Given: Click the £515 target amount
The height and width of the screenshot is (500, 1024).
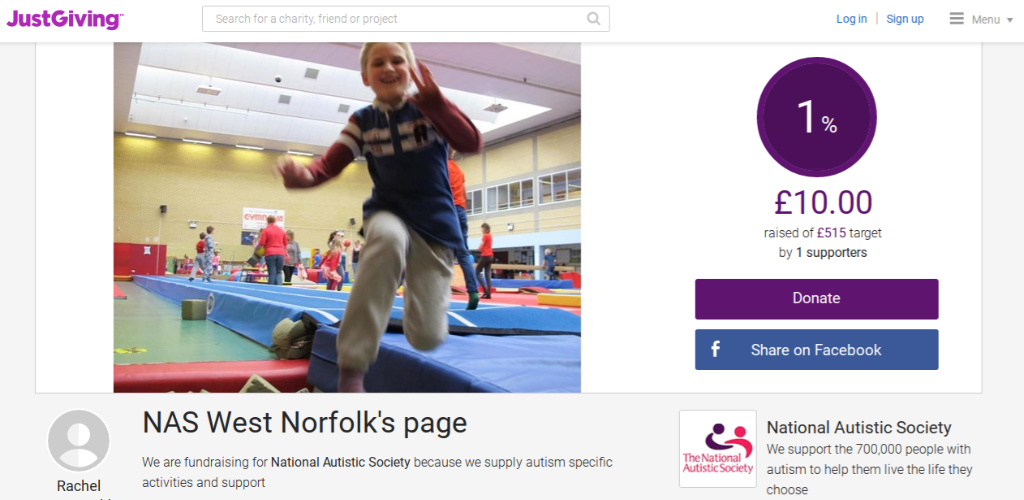Looking at the screenshot, I should point(829,233).
